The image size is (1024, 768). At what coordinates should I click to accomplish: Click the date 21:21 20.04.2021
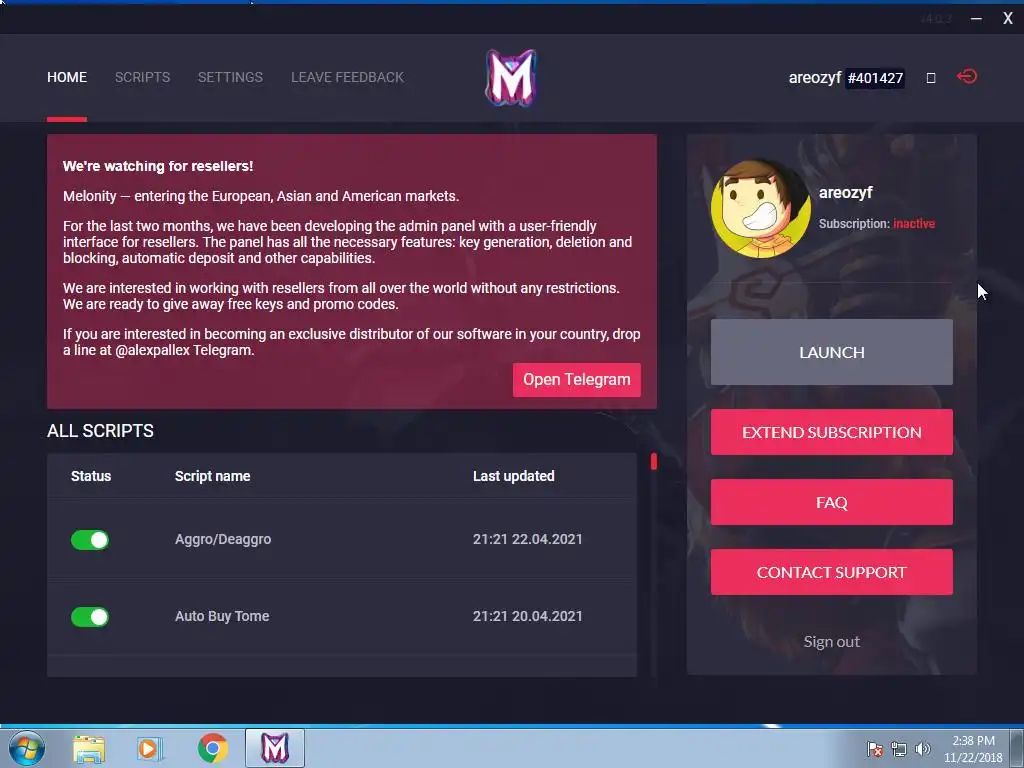tap(528, 616)
